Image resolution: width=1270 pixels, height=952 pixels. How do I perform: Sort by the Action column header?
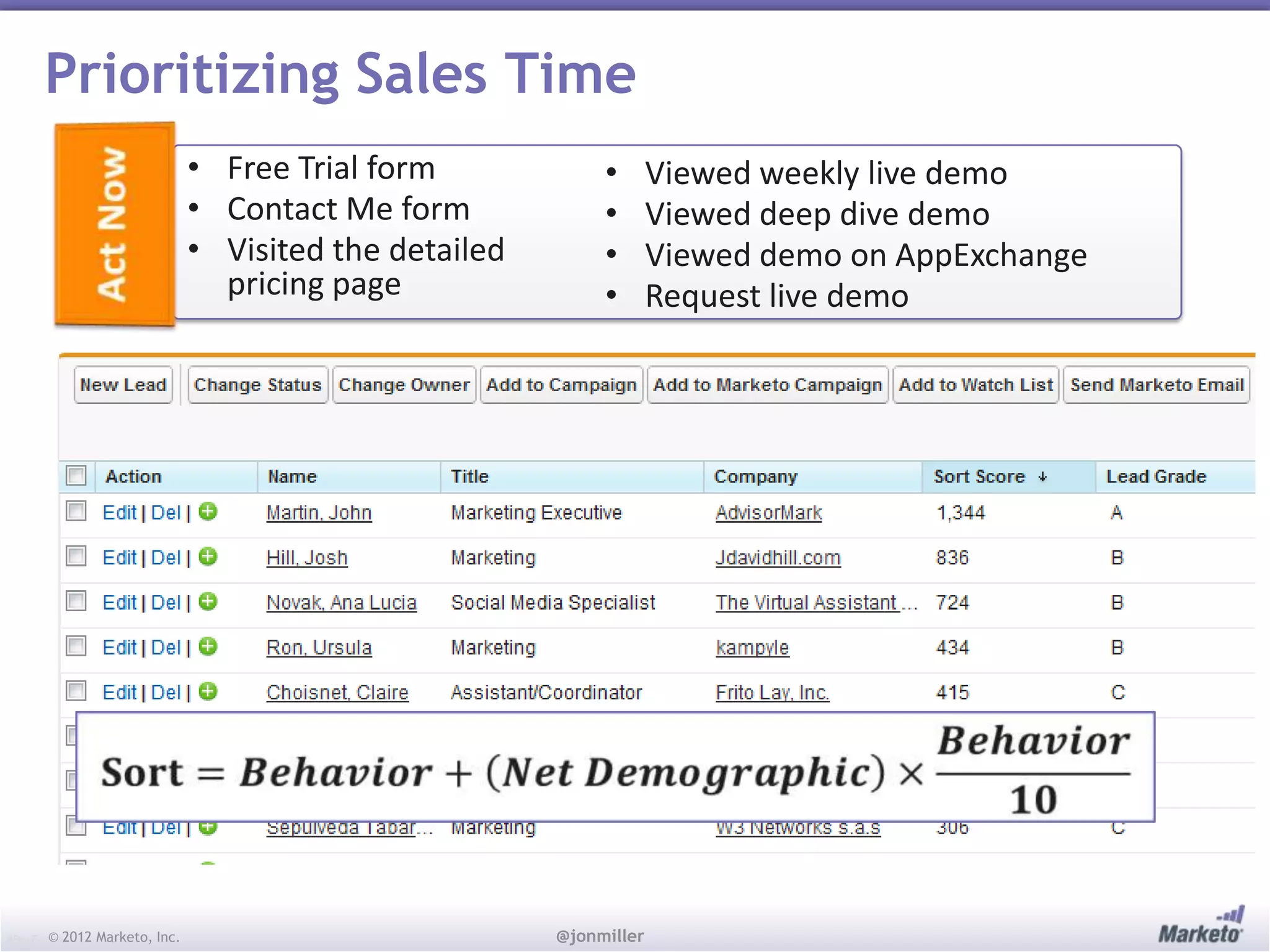133,477
